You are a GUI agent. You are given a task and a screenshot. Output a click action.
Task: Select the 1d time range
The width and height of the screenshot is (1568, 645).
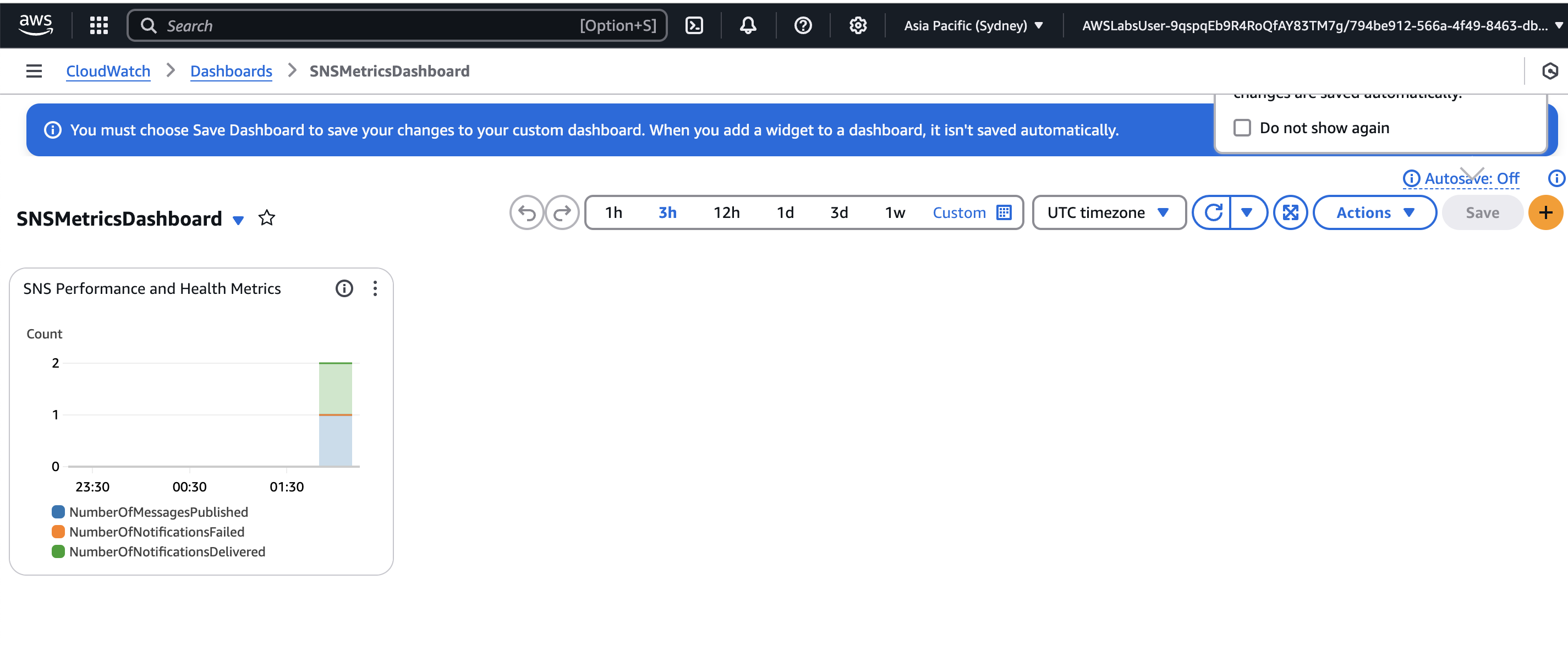point(785,212)
